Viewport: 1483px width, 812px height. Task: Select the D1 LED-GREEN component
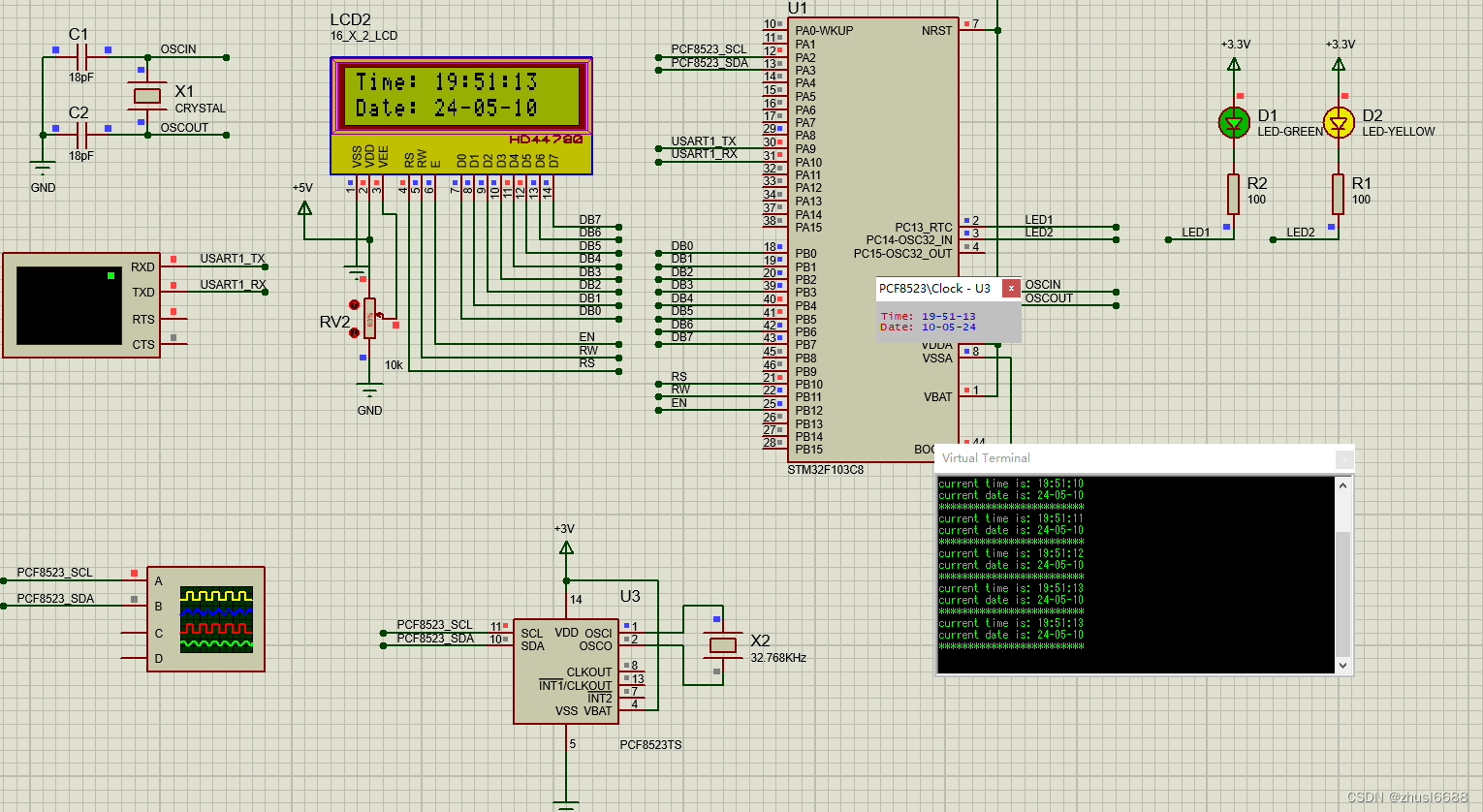click(x=1233, y=123)
